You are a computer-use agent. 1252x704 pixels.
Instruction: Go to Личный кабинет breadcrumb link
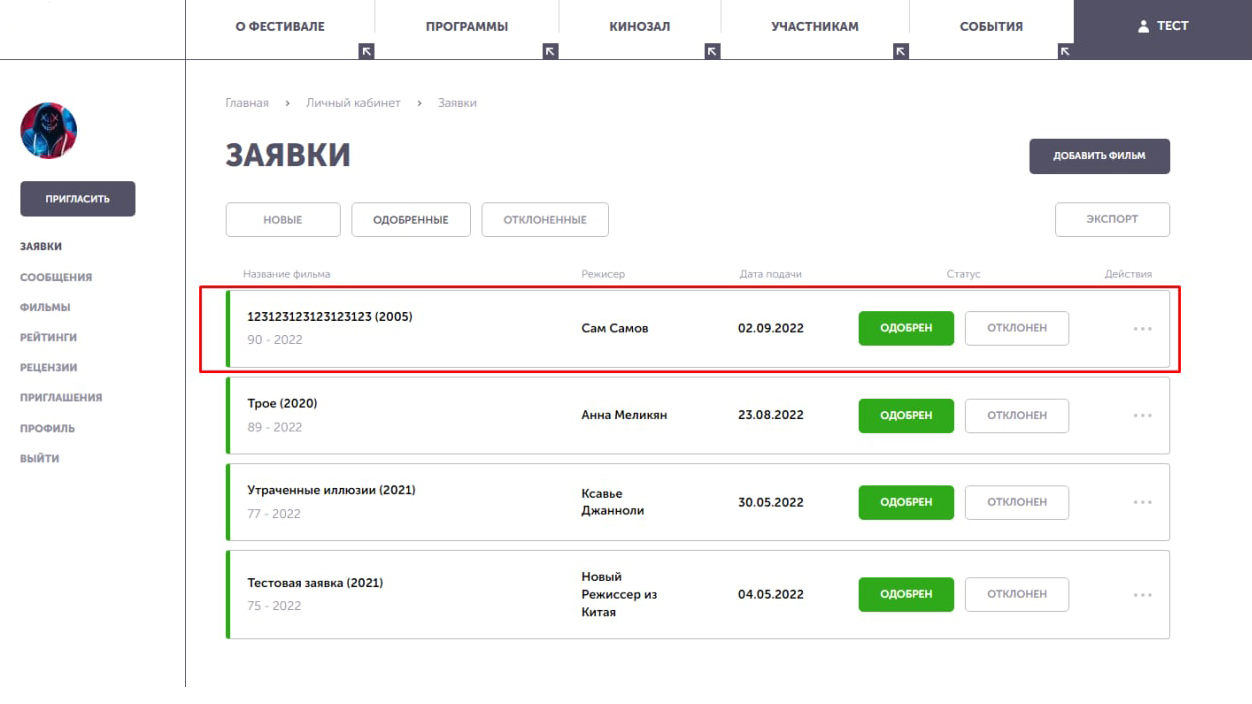click(x=353, y=103)
